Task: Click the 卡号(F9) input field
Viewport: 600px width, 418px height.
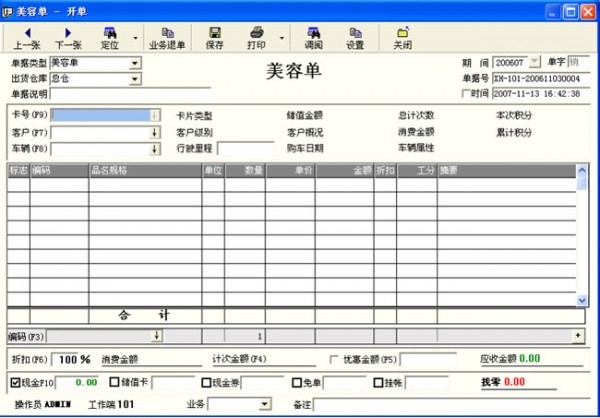Action: 100,115
